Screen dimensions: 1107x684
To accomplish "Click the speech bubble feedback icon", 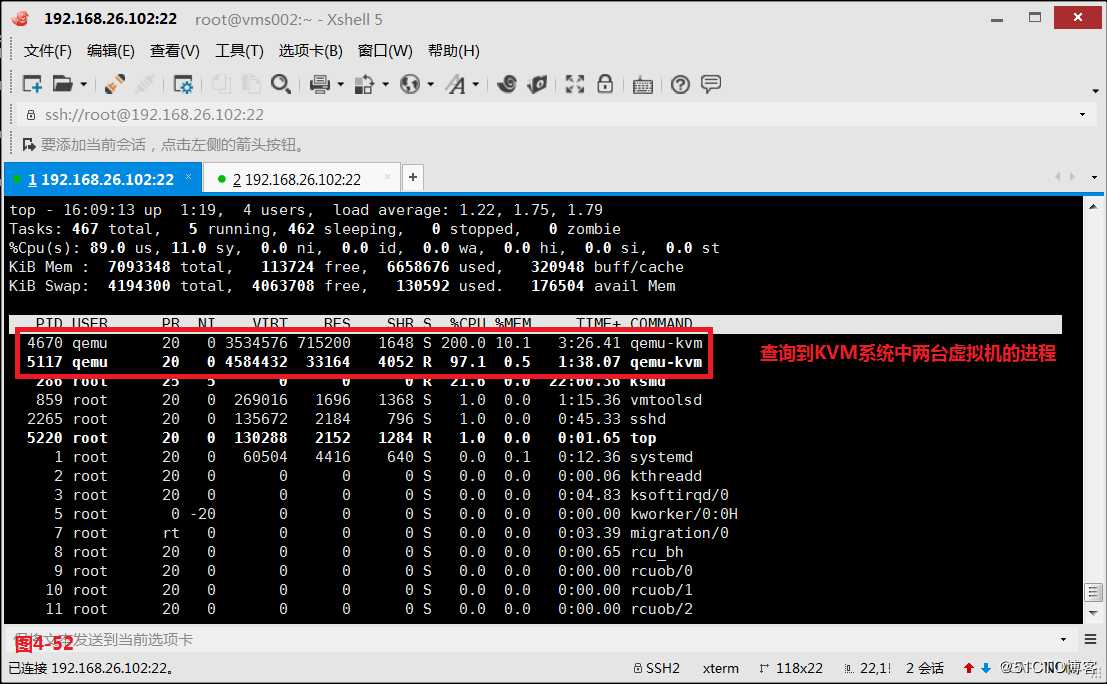I will coord(711,84).
